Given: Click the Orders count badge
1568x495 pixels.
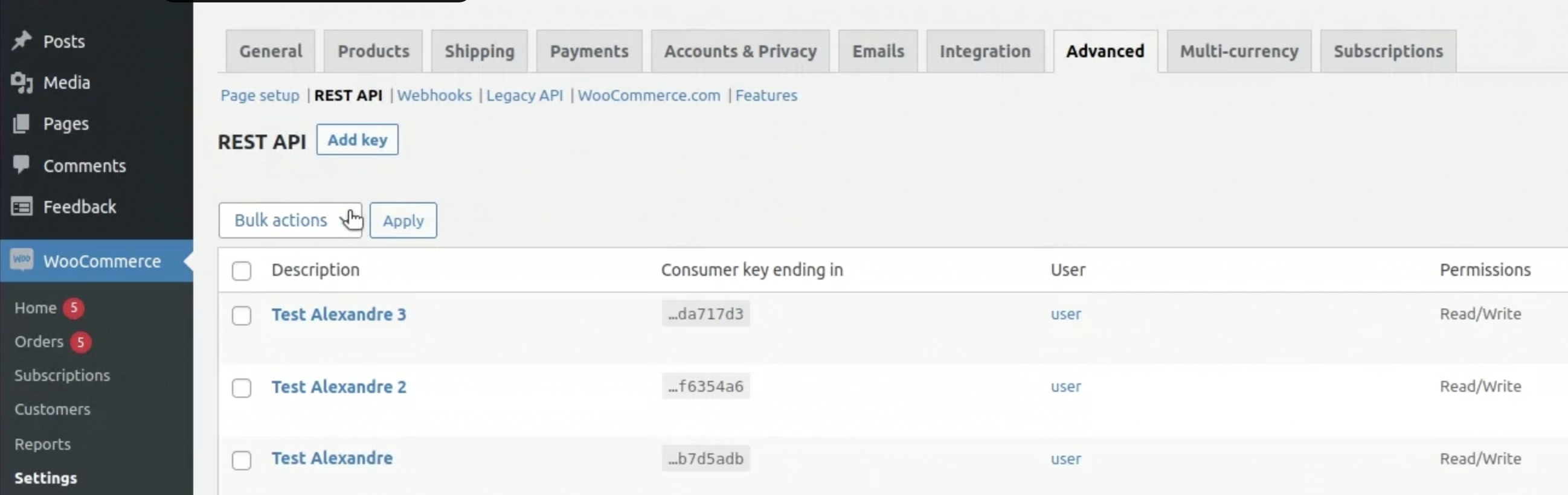Looking at the screenshot, I should tap(80, 342).
